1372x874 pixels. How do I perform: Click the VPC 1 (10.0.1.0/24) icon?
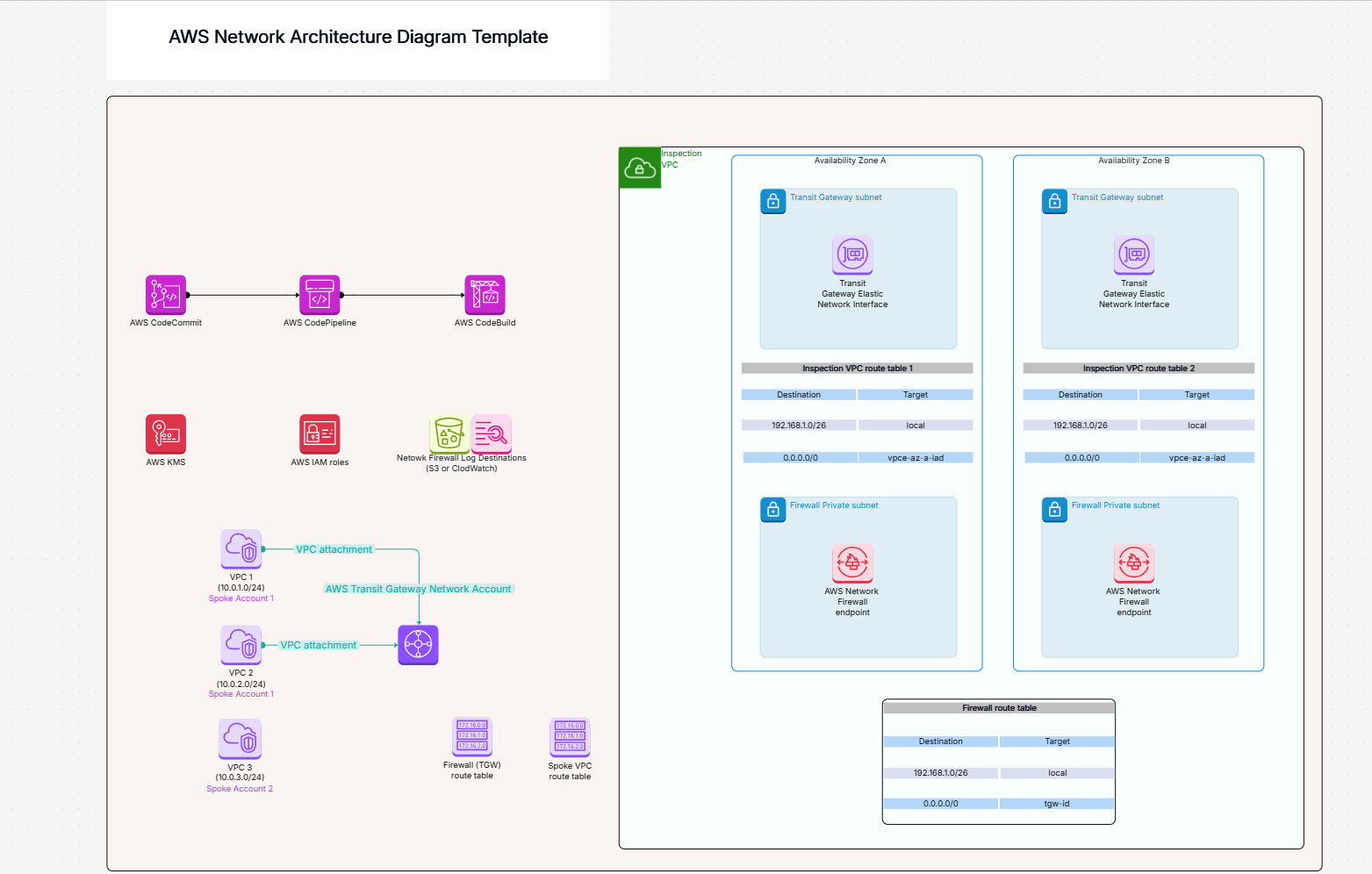click(x=241, y=549)
